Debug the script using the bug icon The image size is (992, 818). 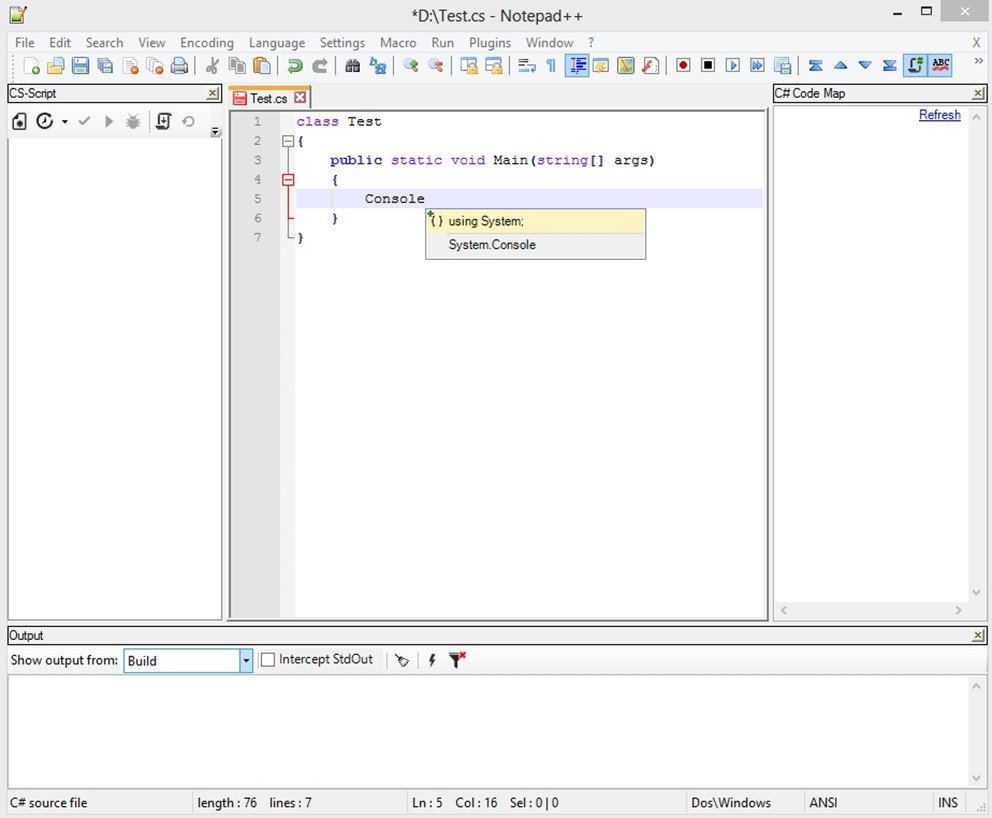133,121
